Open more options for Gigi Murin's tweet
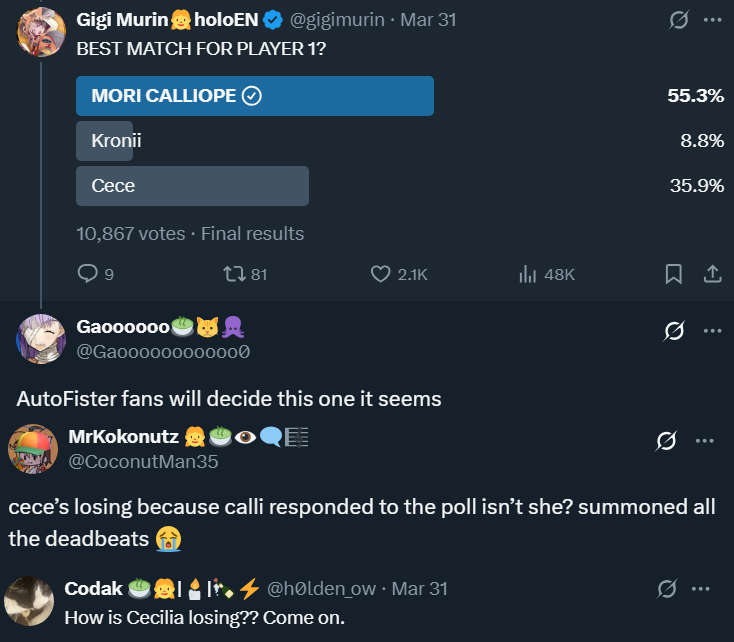This screenshot has width=734, height=642. (712, 21)
